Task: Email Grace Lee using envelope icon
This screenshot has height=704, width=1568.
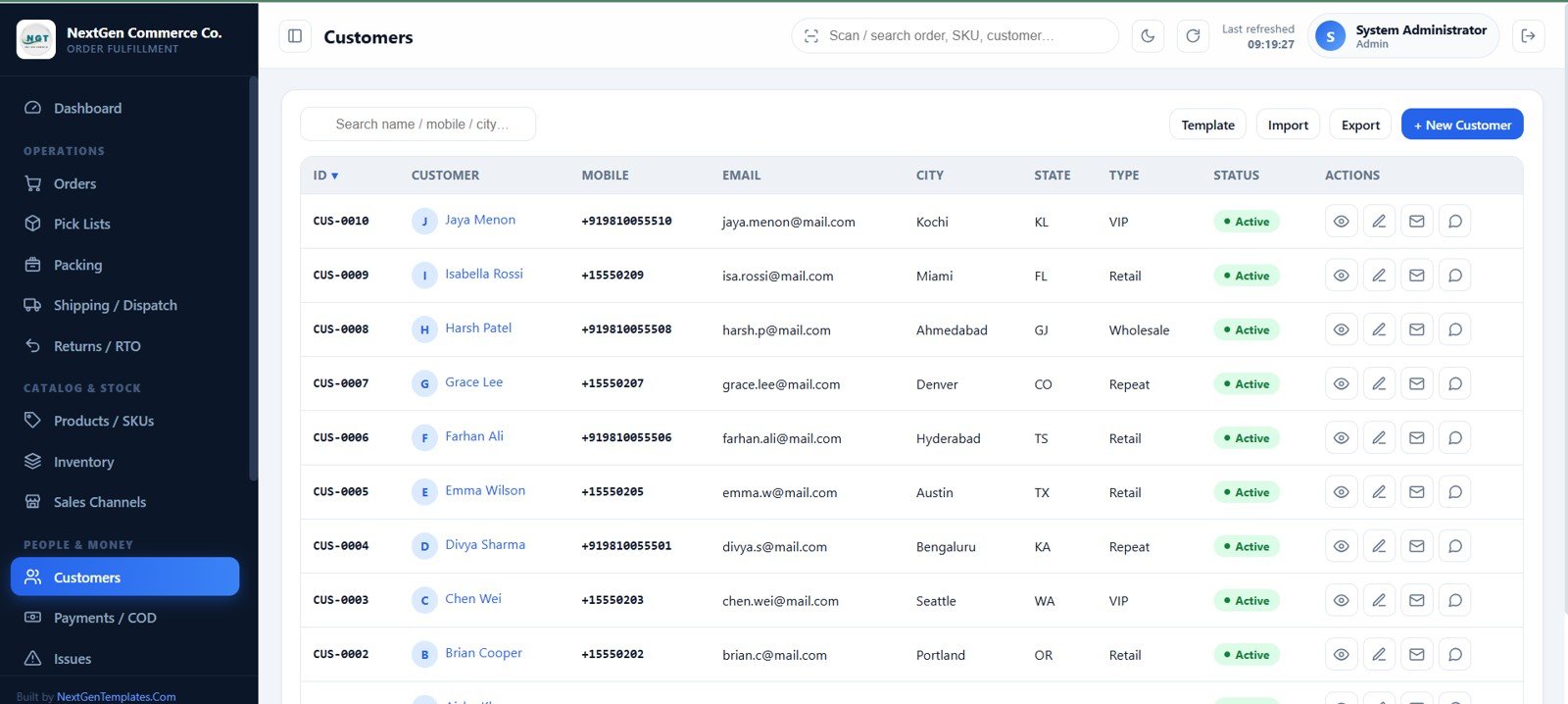Action: point(1417,384)
